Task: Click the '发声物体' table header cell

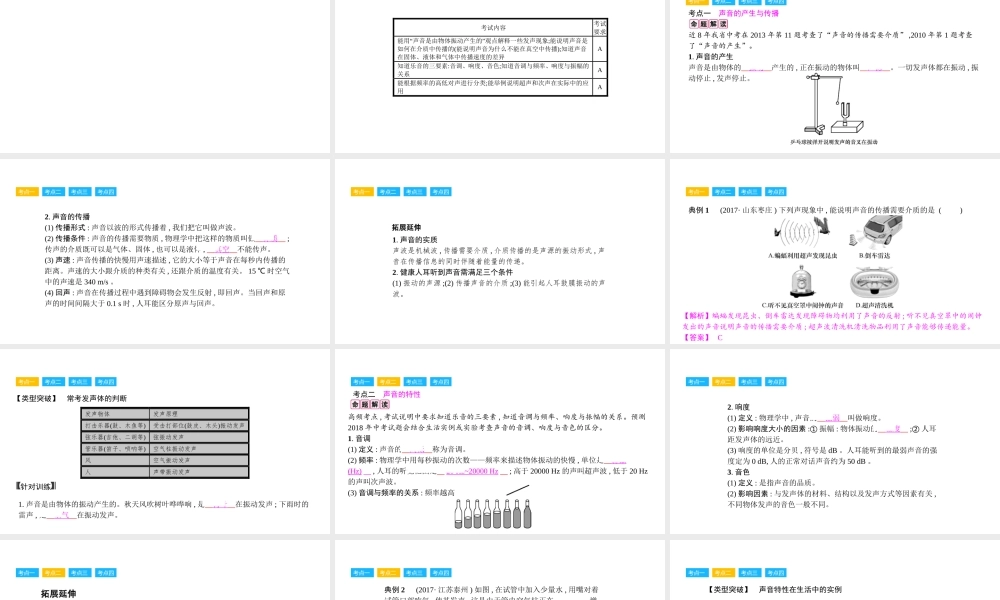Action: tap(115, 414)
